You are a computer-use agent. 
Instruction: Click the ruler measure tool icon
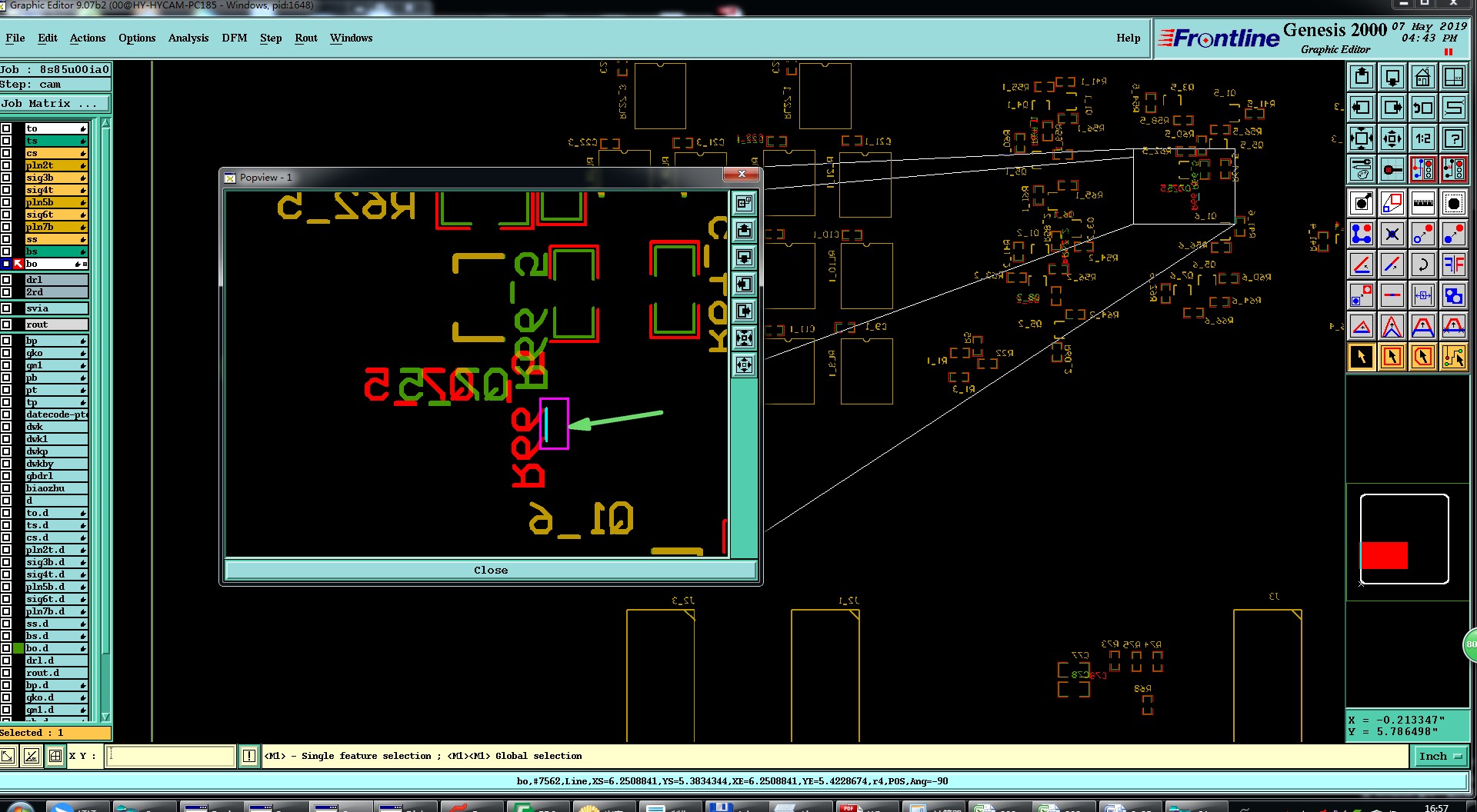click(x=1423, y=203)
